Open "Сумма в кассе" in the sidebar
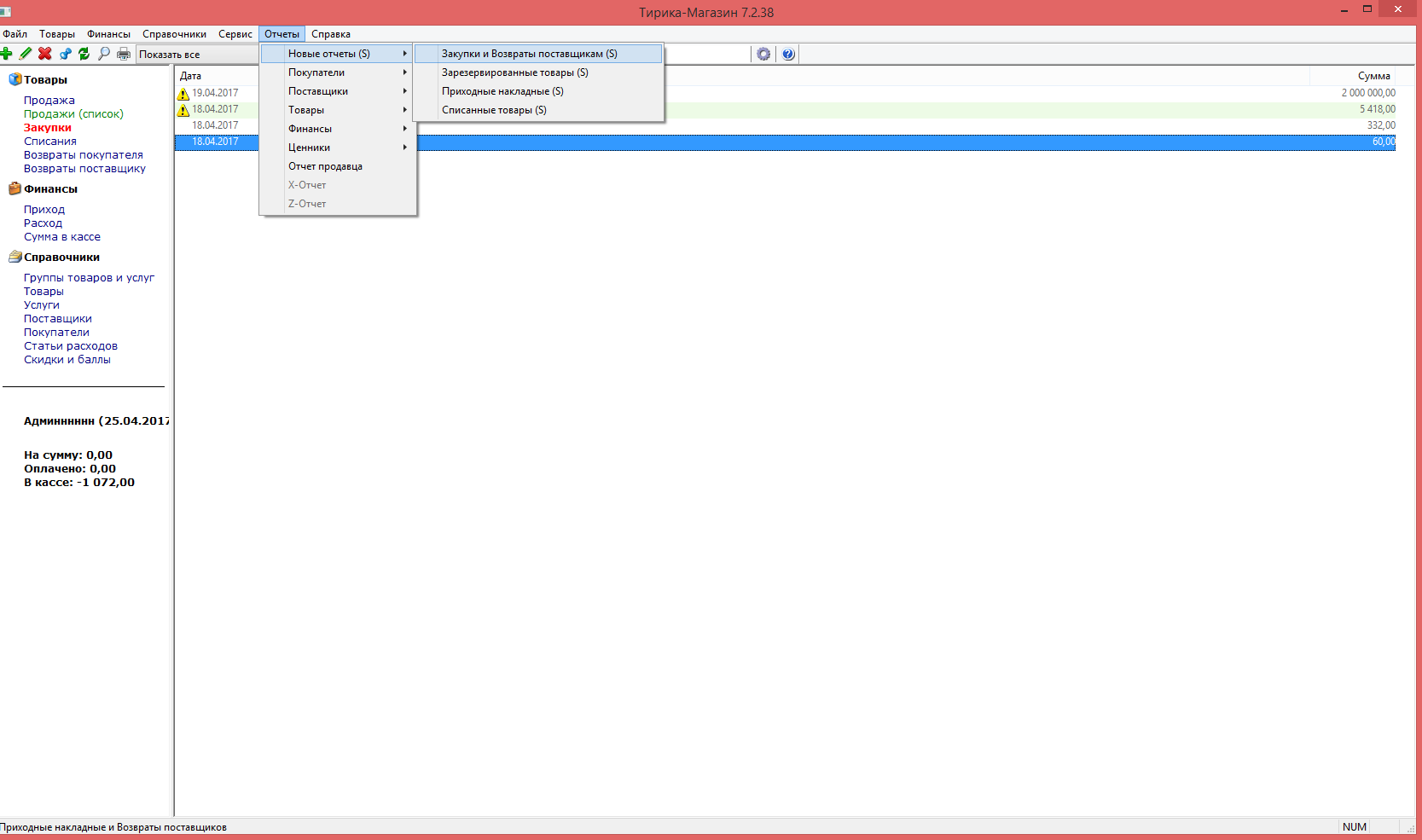 [x=62, y=237]
